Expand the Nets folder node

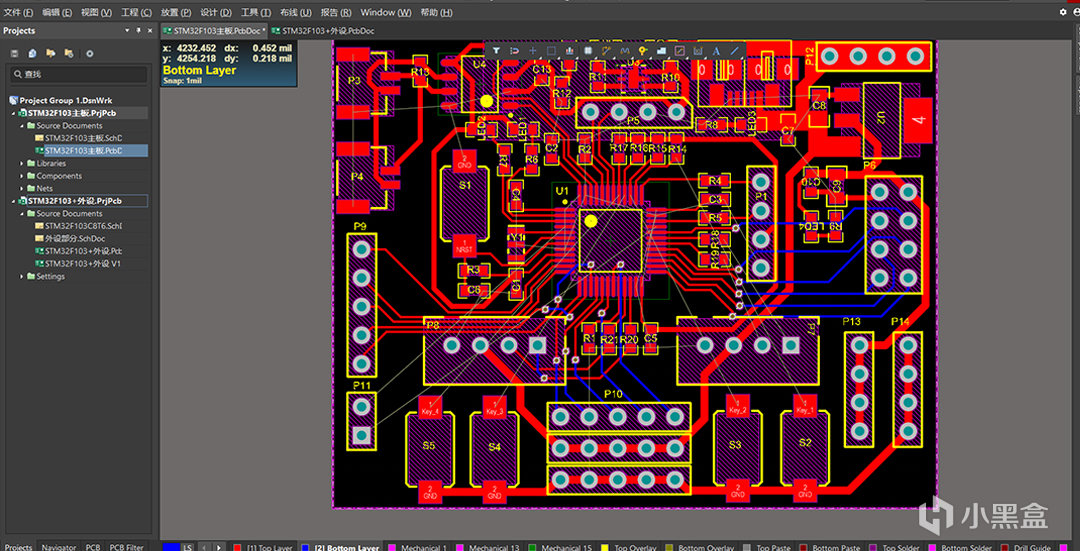[x=22, y=188]
